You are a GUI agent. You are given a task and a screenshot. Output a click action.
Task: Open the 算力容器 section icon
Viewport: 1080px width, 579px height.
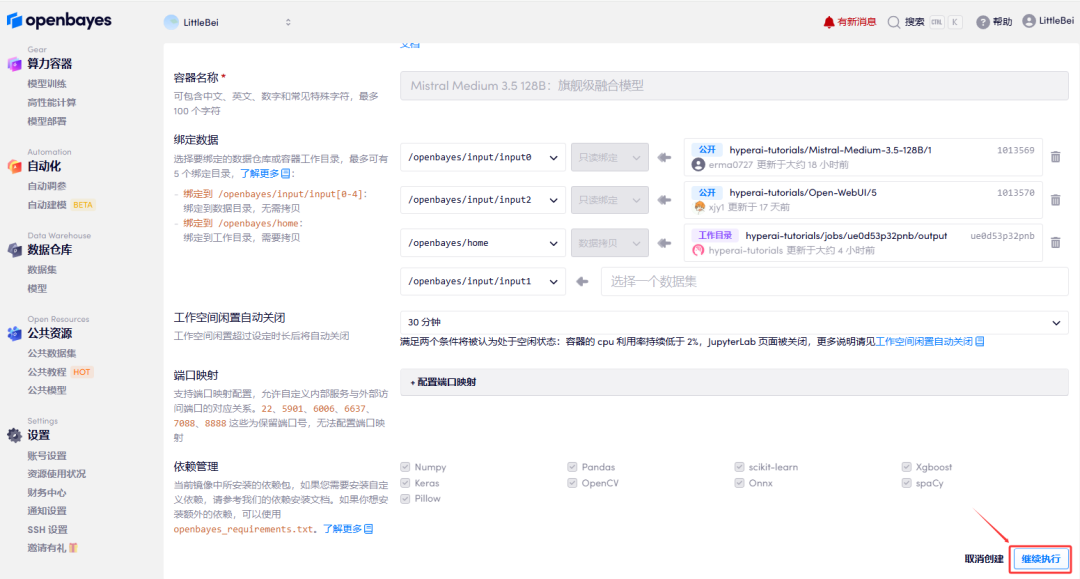[14, 64]
